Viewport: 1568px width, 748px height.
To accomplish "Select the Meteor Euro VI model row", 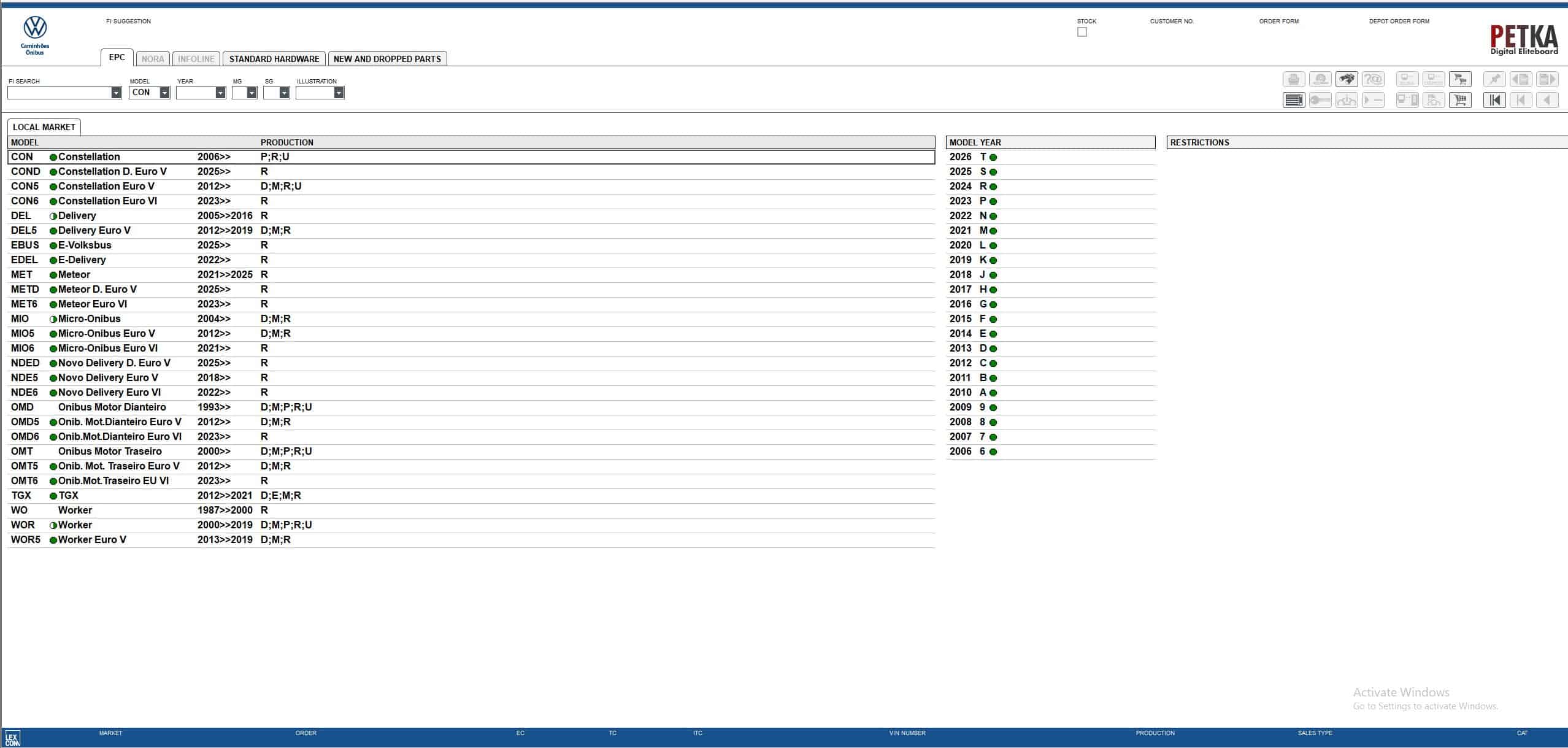I will click(92, 304).
